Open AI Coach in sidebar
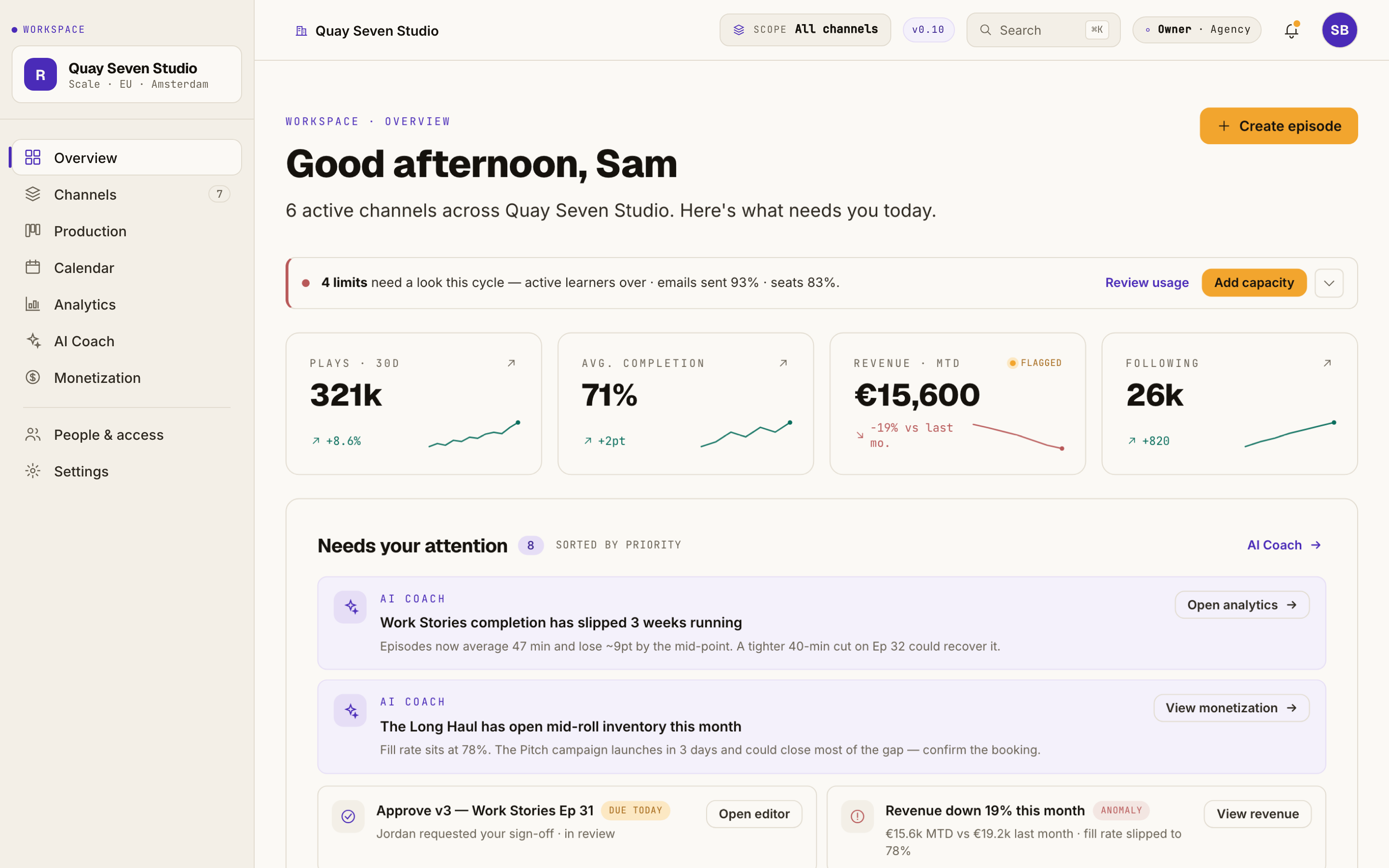This screenshot has height=868, width=1389. (127, 341)
